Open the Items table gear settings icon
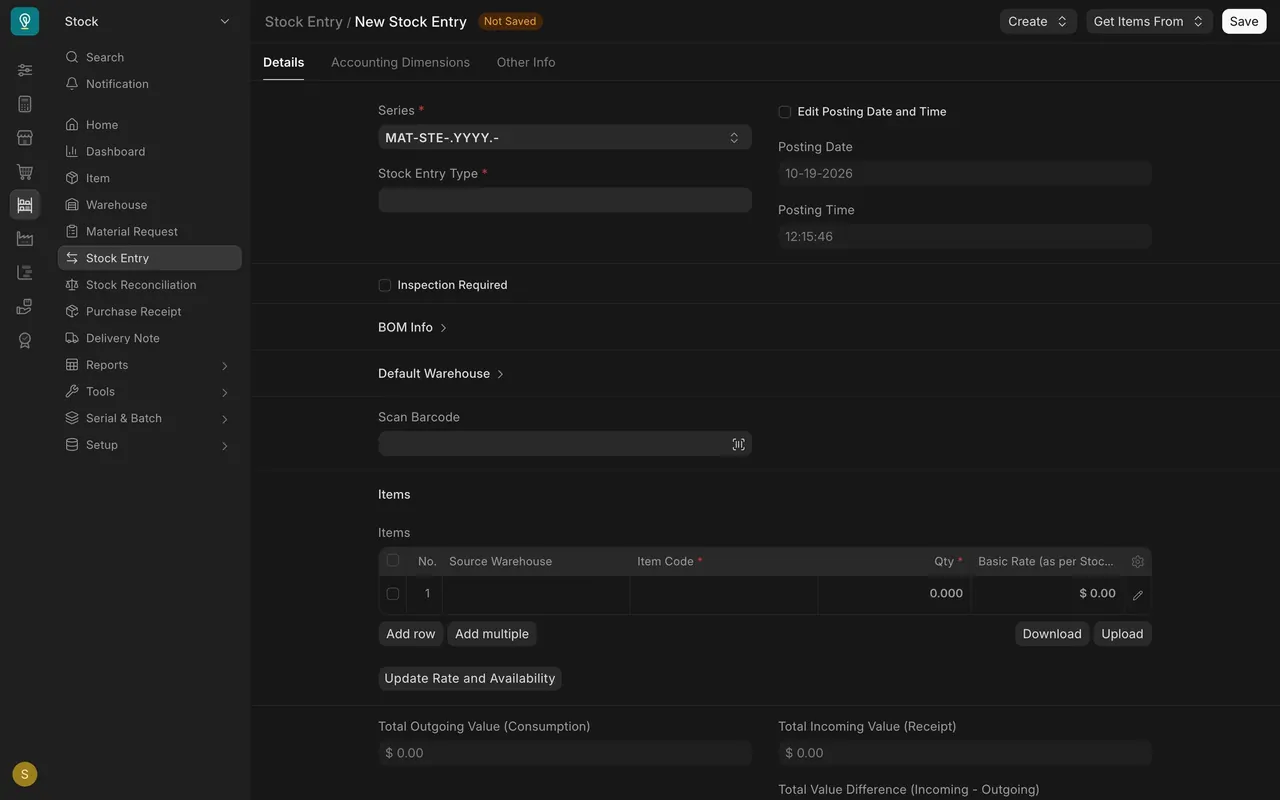Screen dimensions: 1280x800 [1137, 562]
